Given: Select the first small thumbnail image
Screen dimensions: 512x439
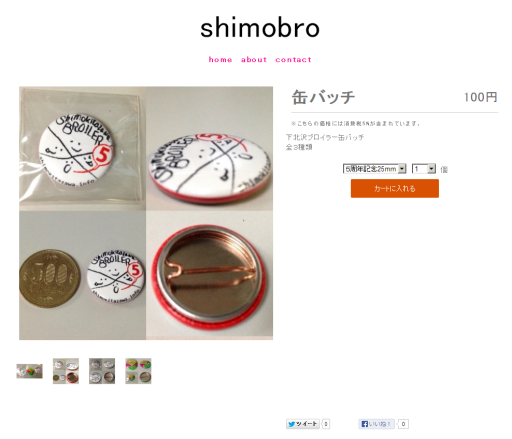Looking at the screenshot, I should point(29,371).
